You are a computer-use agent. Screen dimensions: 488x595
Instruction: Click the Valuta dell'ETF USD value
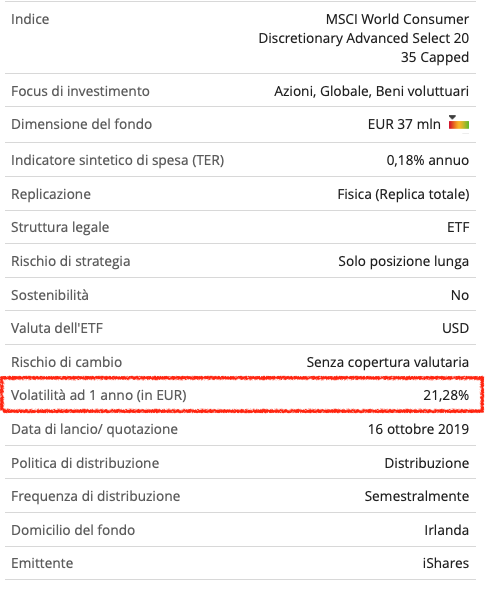pyautogui.click(x=456, y=328)
